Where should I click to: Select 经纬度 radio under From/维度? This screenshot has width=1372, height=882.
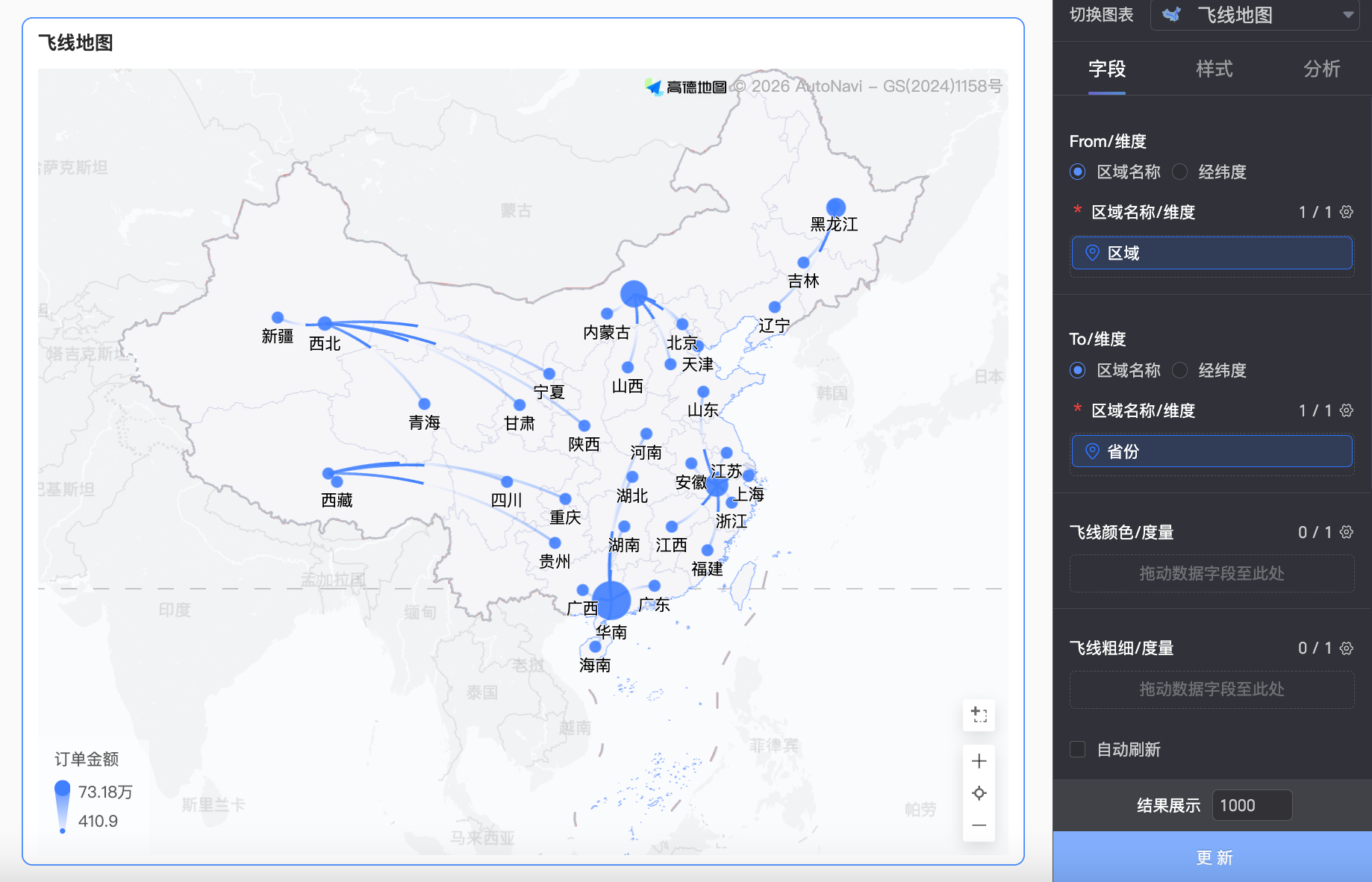(x=1180, y=172)
